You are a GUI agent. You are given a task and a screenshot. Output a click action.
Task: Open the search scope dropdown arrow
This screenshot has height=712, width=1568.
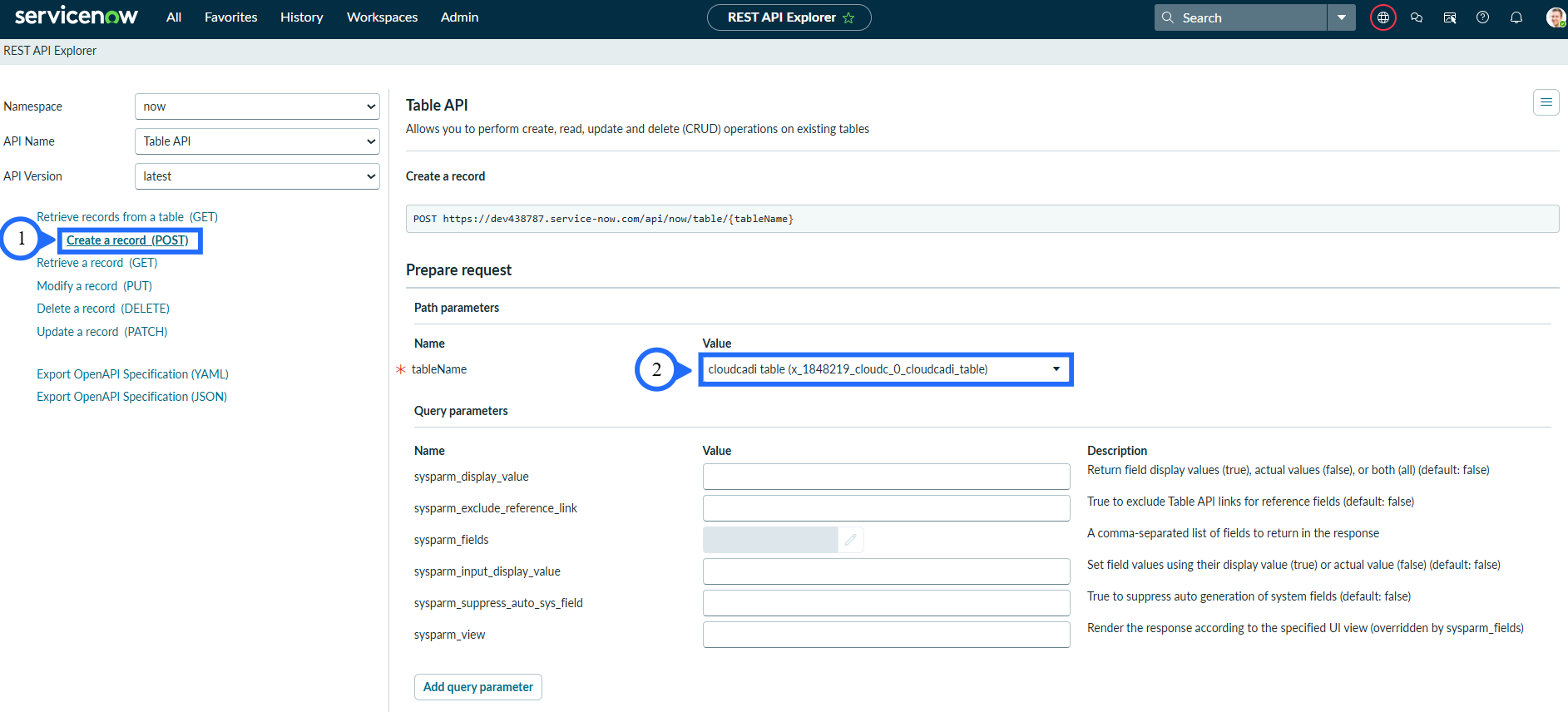pos(1341,17)
